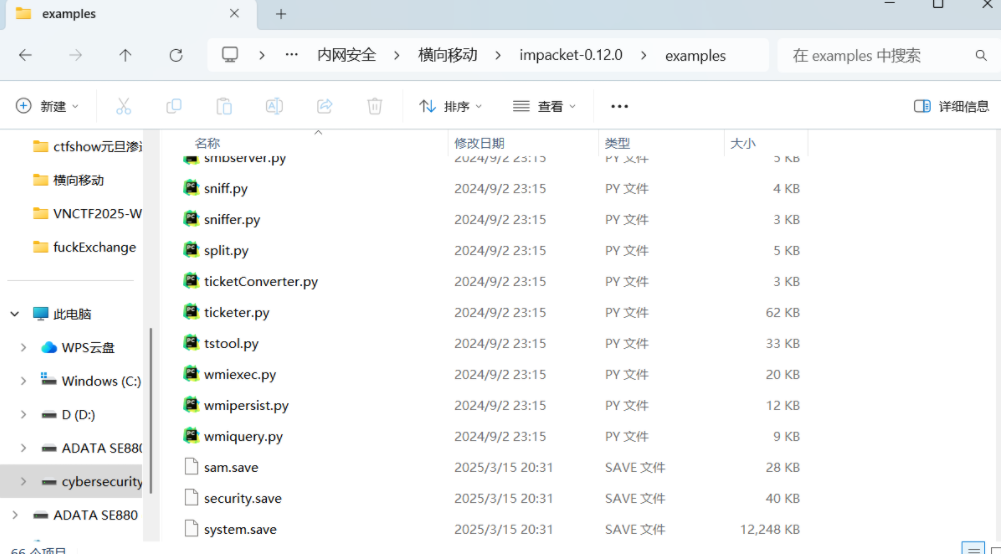1001x560 pixels.
Task: Select the examples tab
Action: (x=131, y=14)
